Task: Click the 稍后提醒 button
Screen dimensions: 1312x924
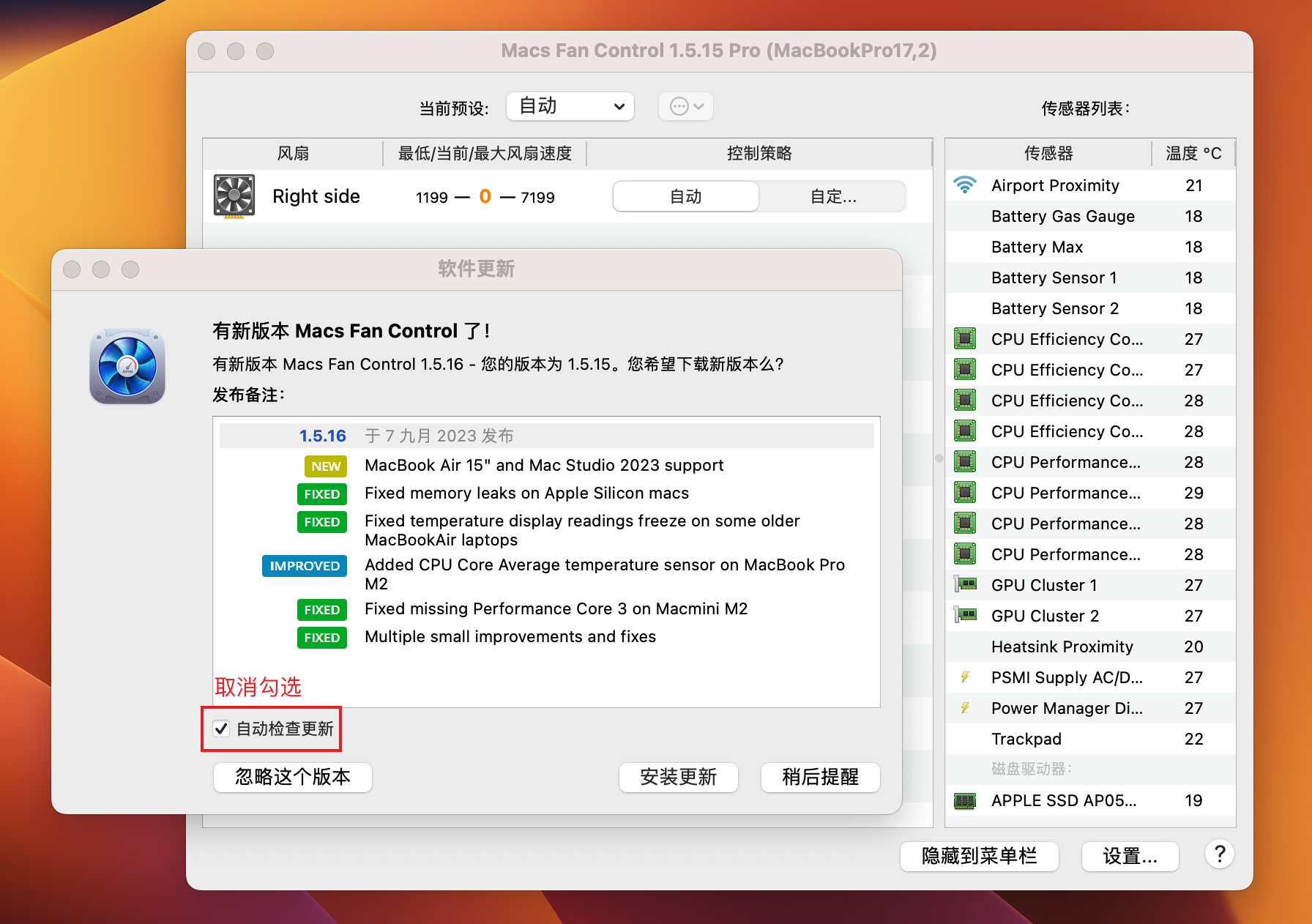Action: 820,777
